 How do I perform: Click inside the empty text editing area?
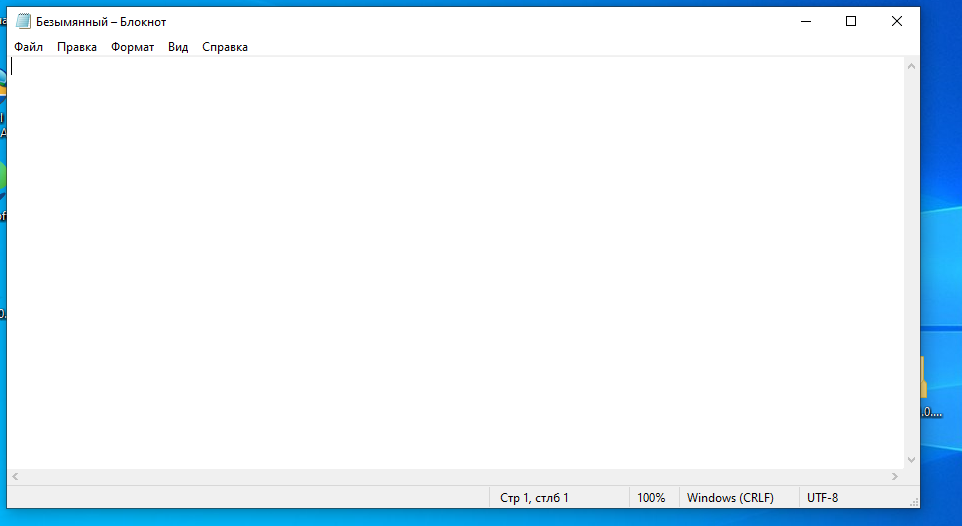(456, 263)
